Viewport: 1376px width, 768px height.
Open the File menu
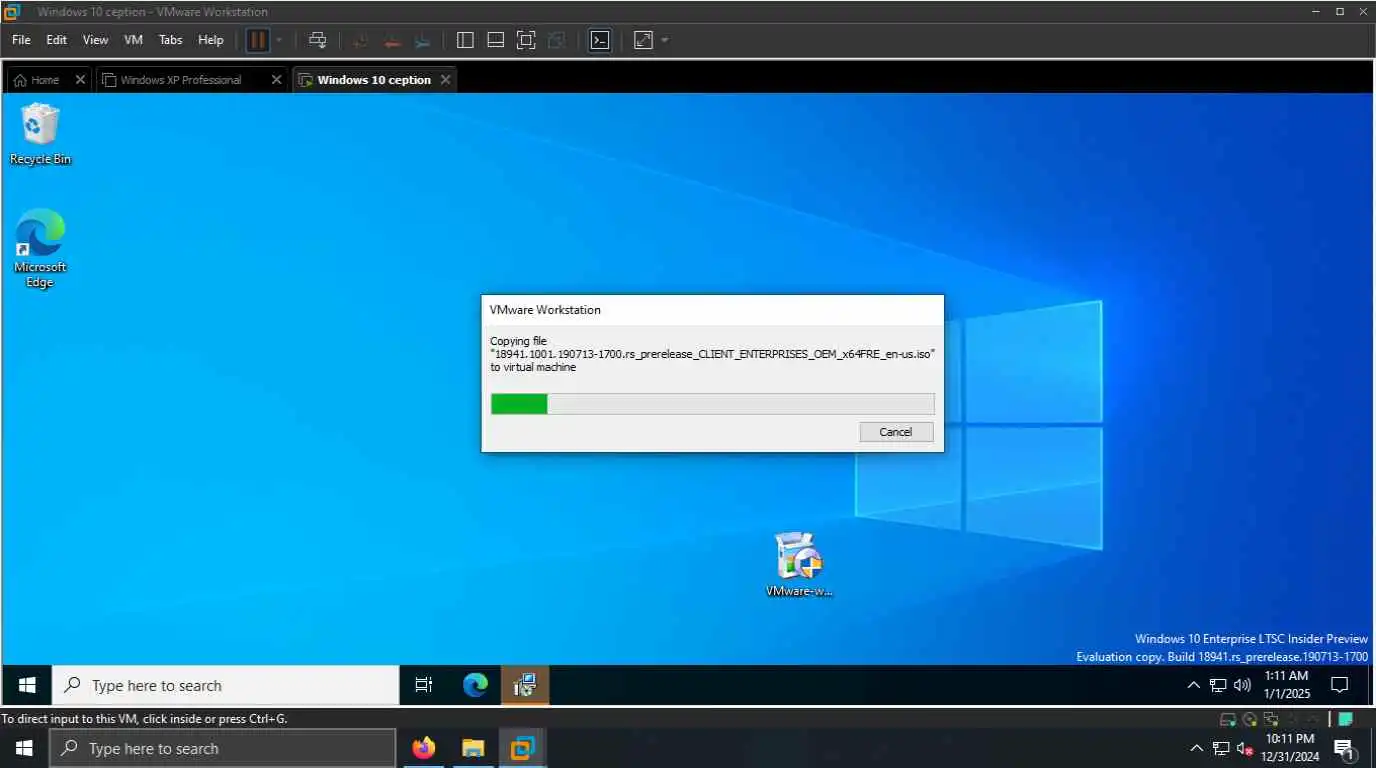coord(21,40)
